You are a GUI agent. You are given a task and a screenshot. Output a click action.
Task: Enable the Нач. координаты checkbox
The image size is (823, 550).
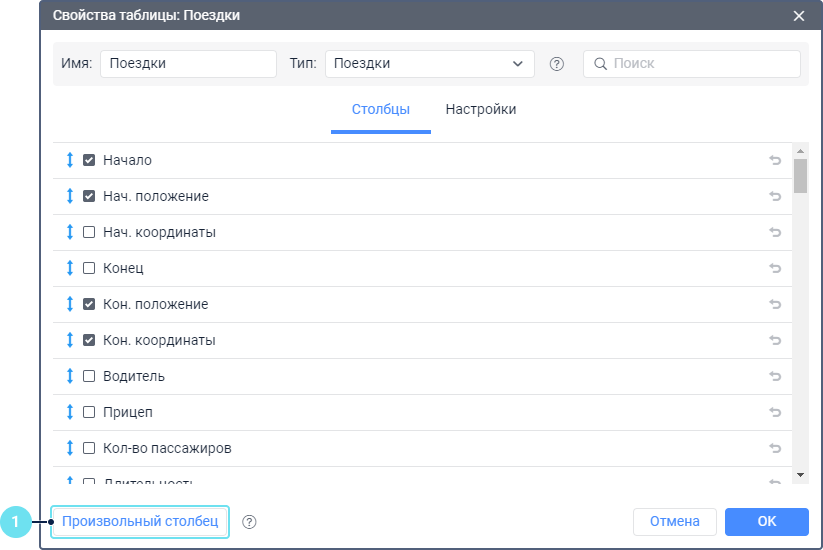89,232
